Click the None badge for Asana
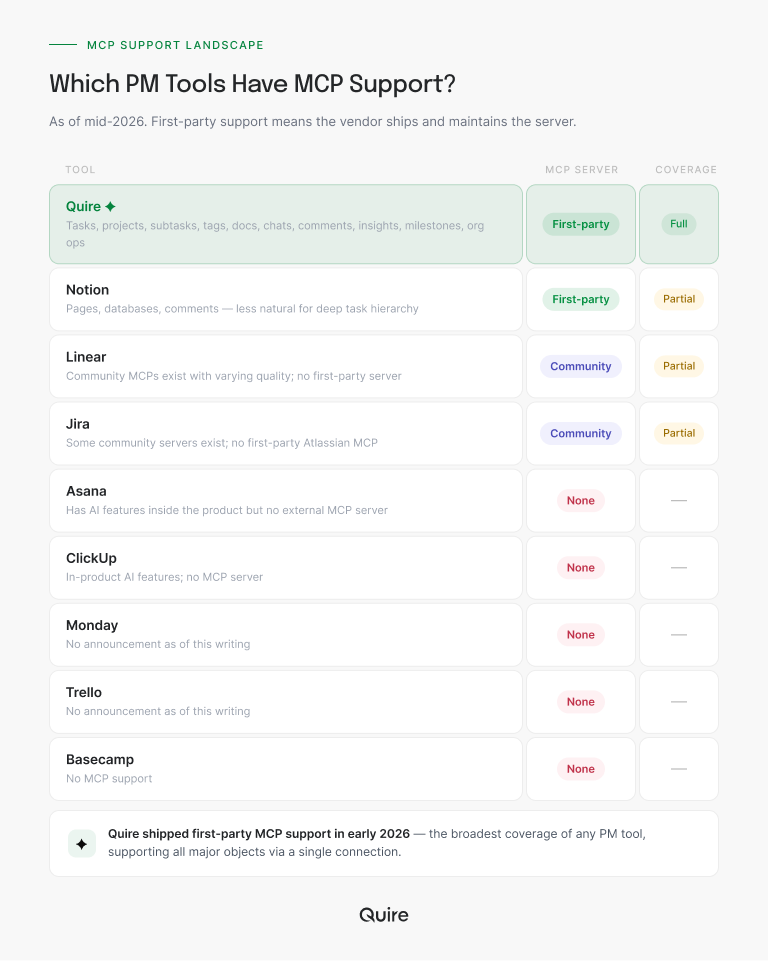Viewport: 768px width, 961px height. point(580,501)
